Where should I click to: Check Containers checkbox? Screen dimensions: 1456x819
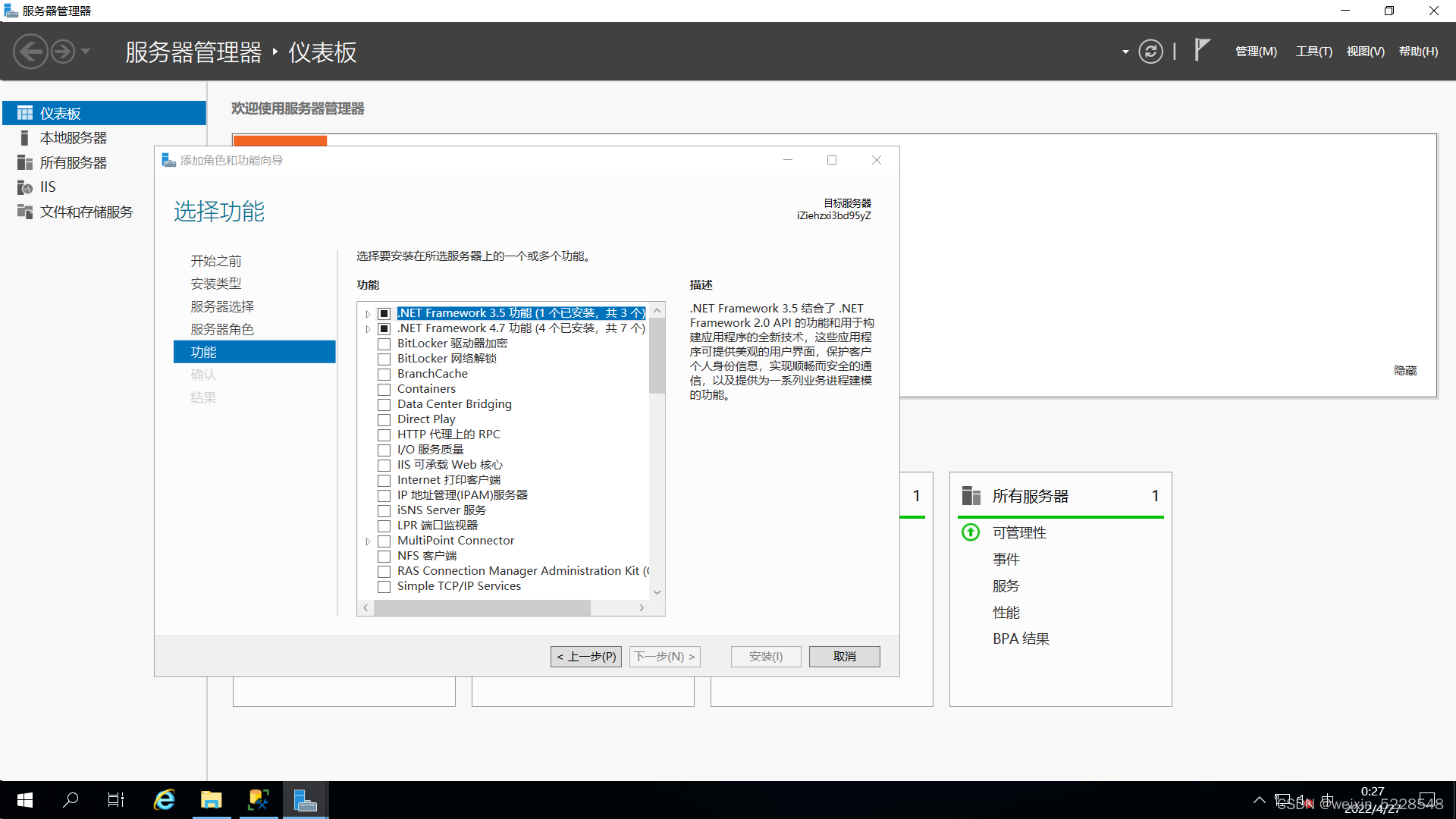[384, 390]
